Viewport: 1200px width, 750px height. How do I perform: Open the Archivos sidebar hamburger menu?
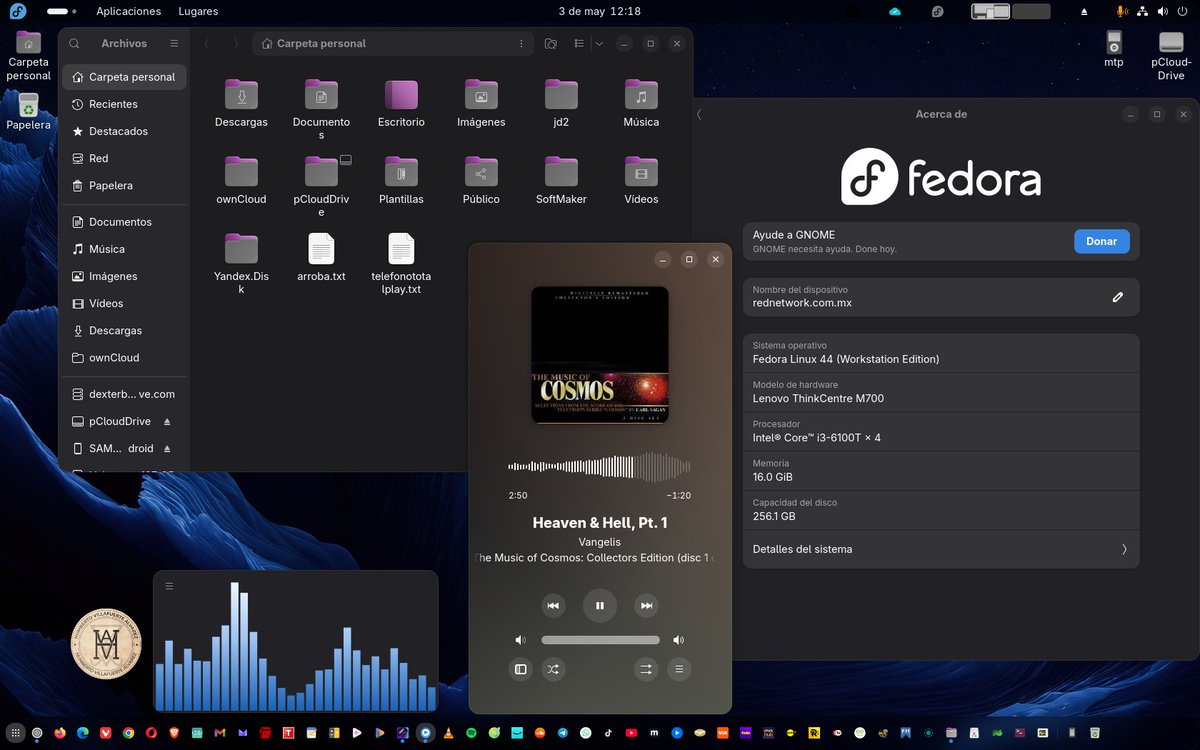click(x=174, y=43)
